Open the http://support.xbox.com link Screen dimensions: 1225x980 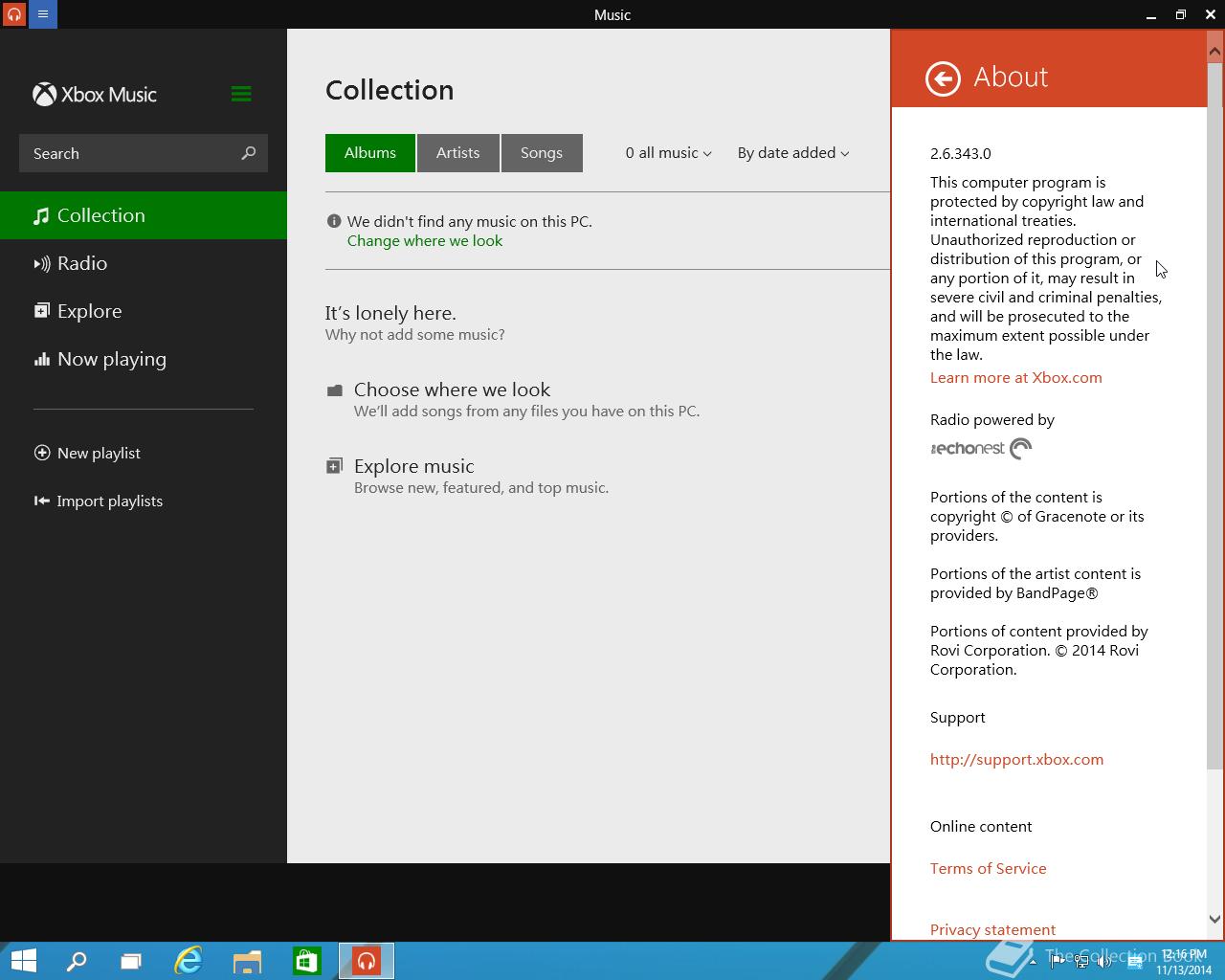(x=1016, y=759)
